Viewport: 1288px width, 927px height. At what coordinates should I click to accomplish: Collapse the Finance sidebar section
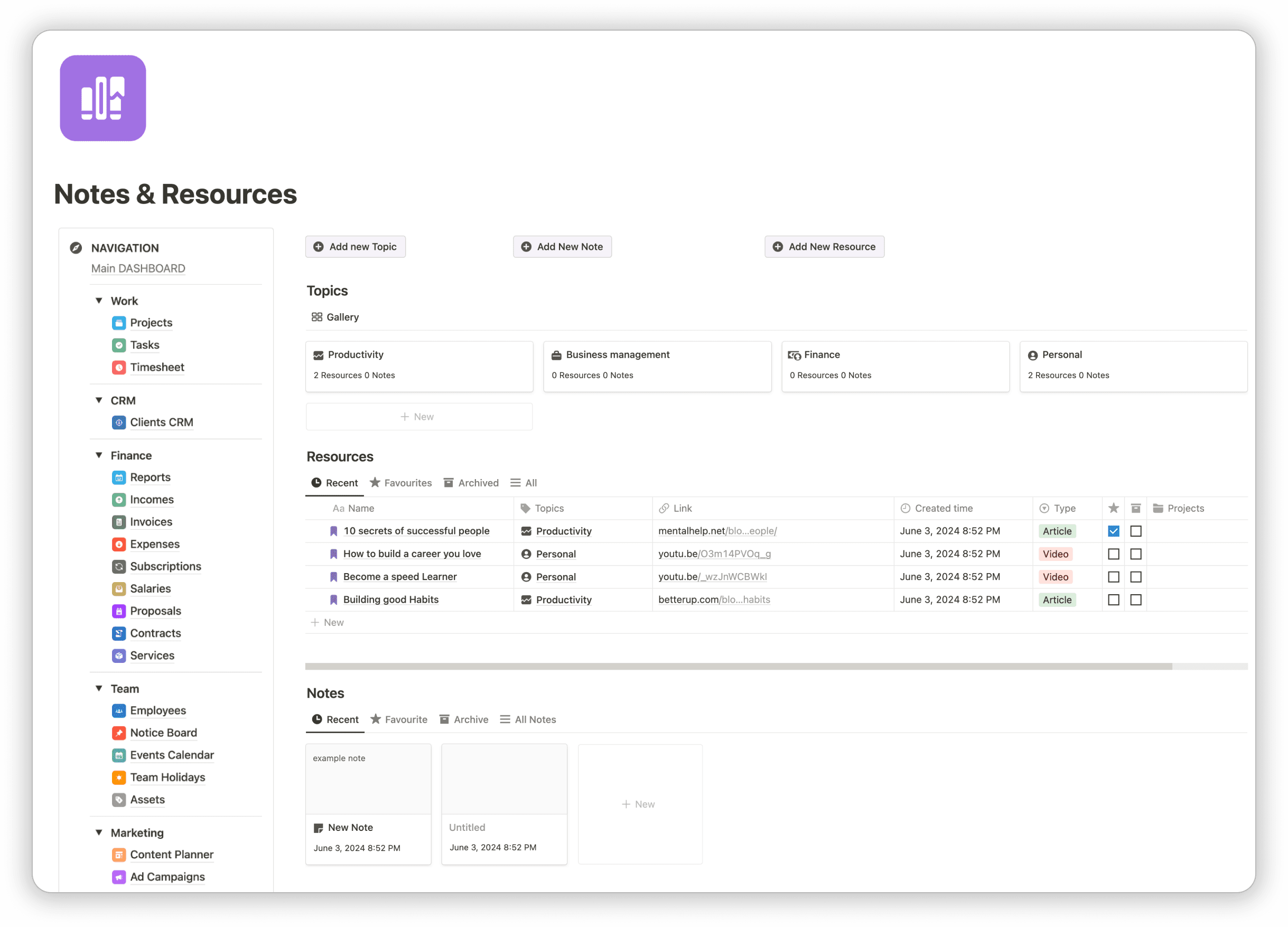99,455
